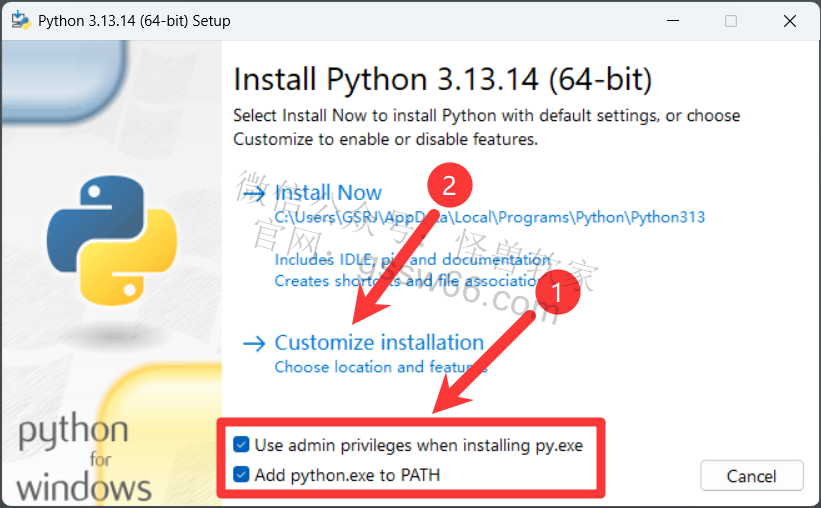Click 'Includes IDLE, pip and documentation' text
The height and width of the screenshot is (508, 821).
click(413, 260)
